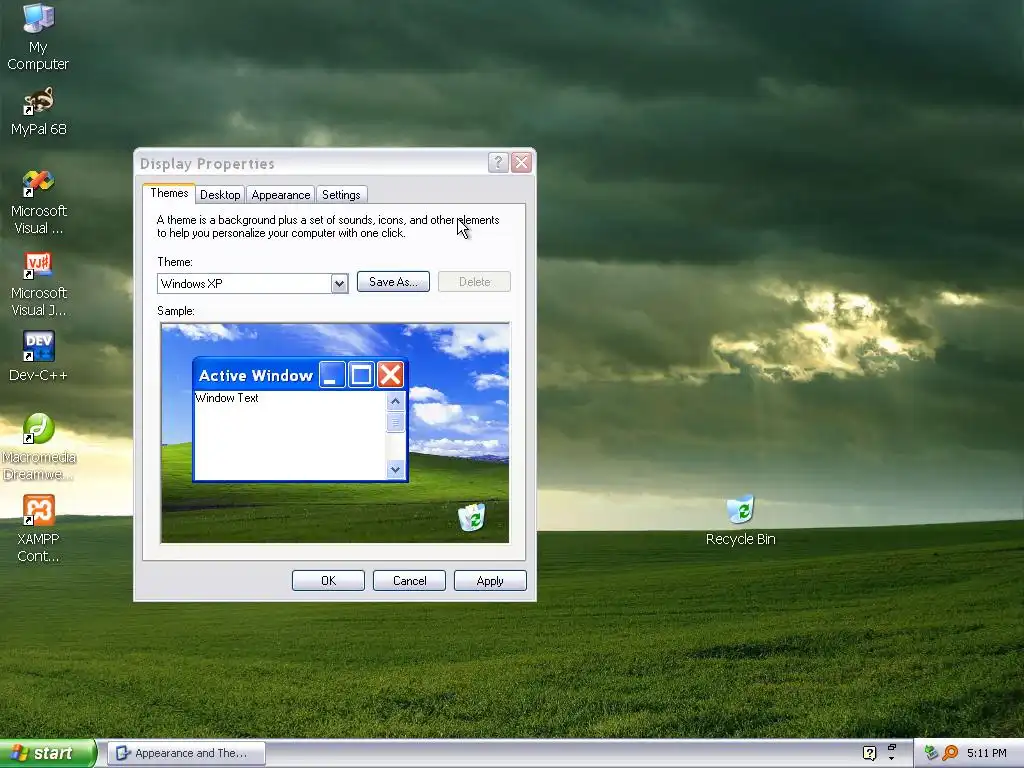Click the Windows XP theme combo box
Image resolution: width=1024 pixels, height=768 pixels.
[253, 283]
